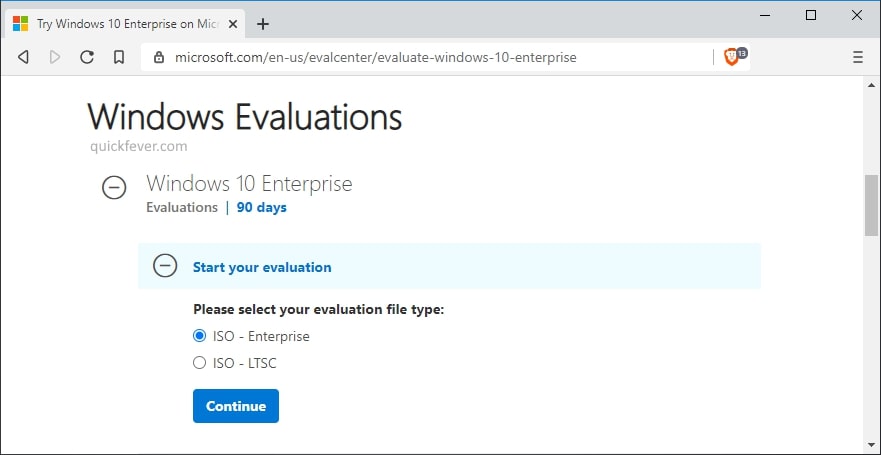Bookmark this page with the bookmark icon
This screenshot has height=455, width=881.
119,57
